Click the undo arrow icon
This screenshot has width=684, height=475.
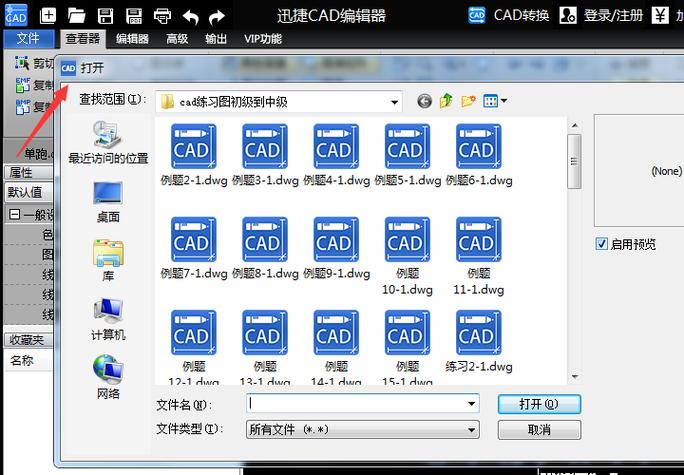coord(190,15)
